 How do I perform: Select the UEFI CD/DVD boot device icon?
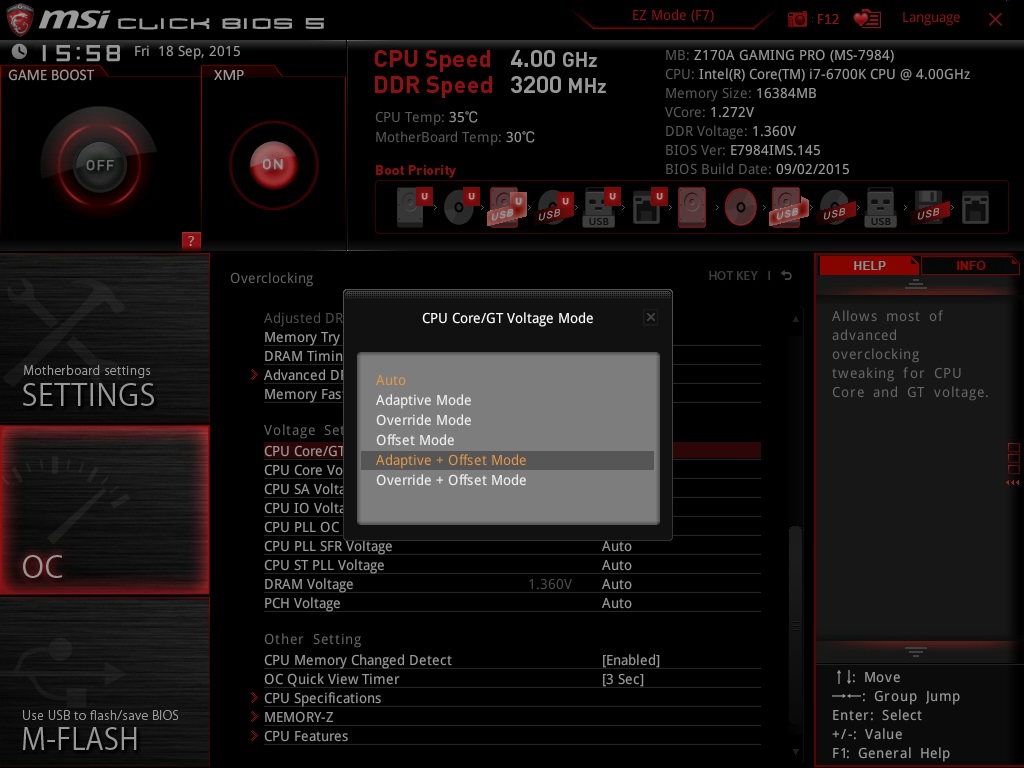coord(460,206)
